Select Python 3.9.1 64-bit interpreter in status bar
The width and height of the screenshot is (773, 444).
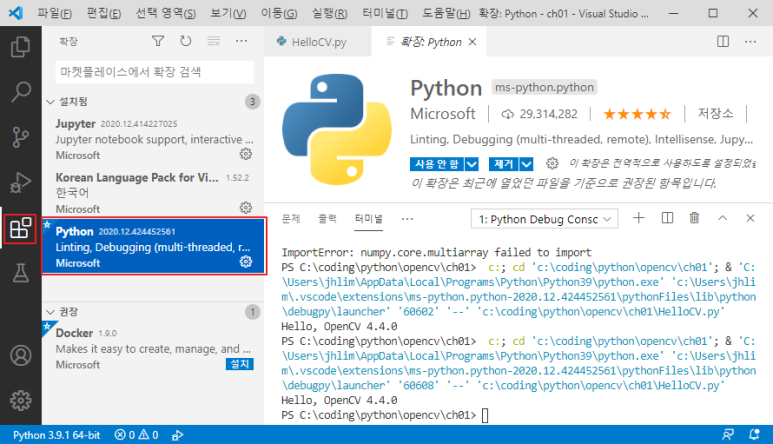(x=56, y=435)
